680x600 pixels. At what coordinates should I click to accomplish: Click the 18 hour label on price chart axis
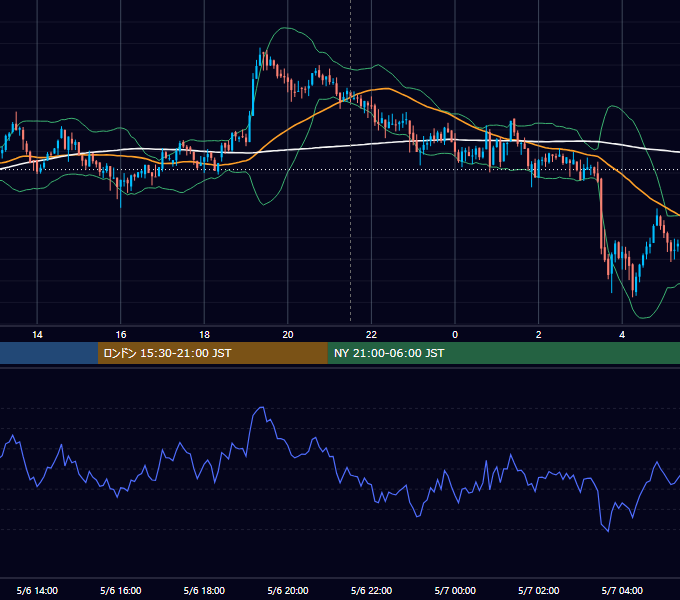[x=204, y=335]
